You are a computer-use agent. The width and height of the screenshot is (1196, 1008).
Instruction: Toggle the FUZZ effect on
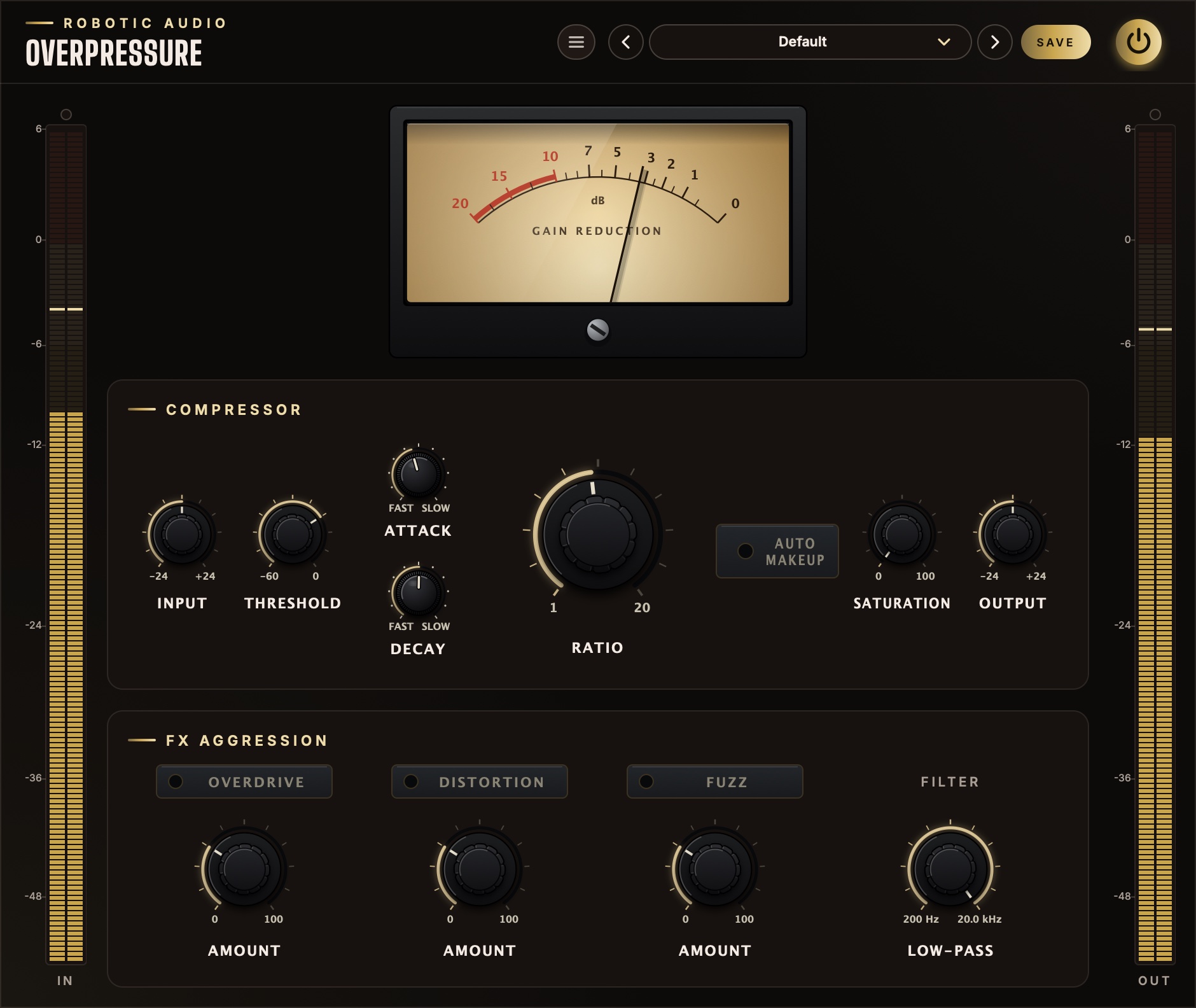715,781
